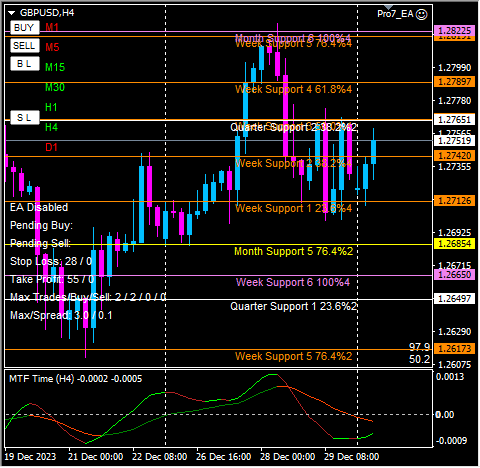Click the MTF Time (H4) indicator label
The height and width of the screenshot is (468, 480).
(x=76, y=379)
